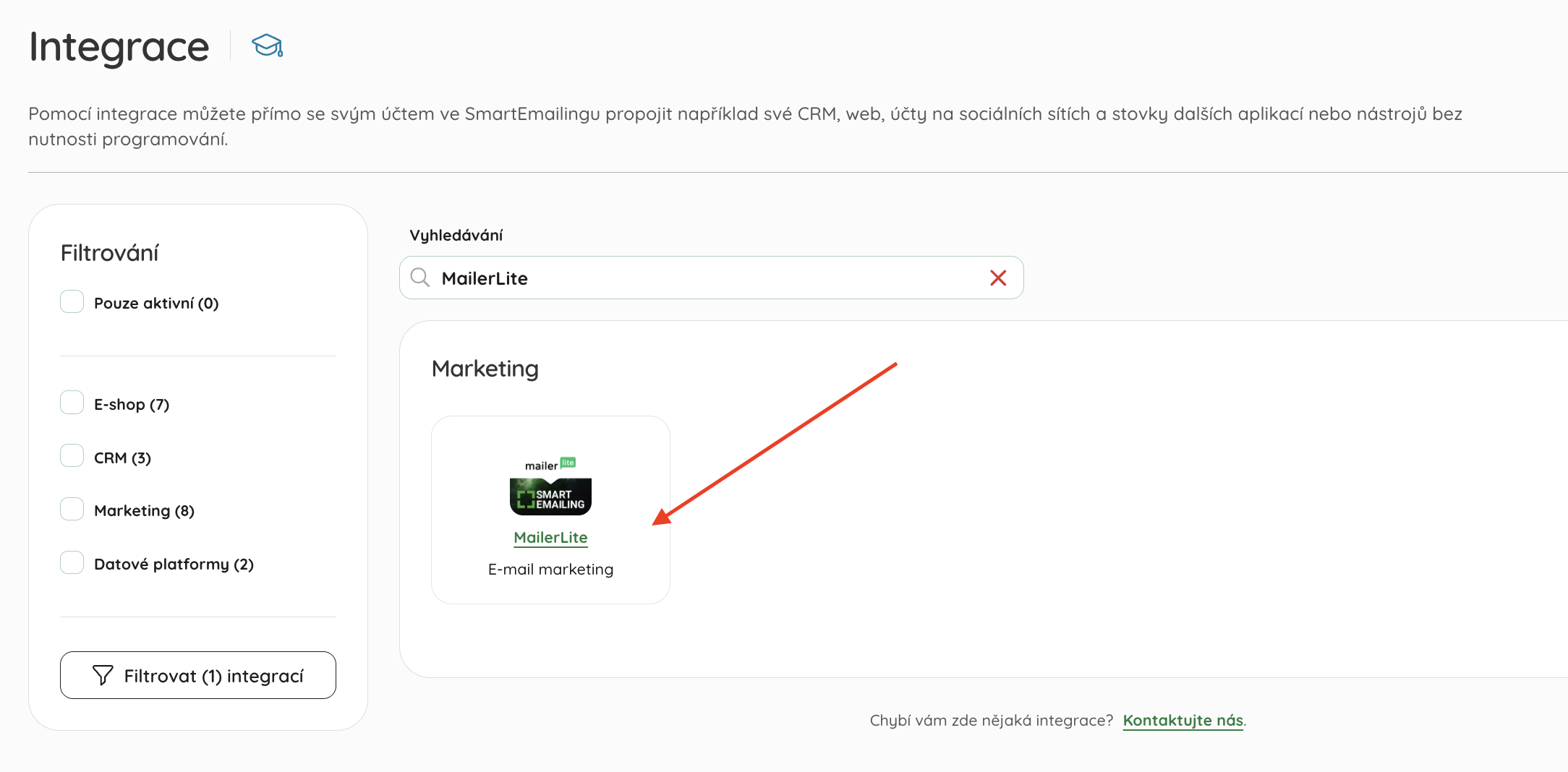Open the MailerLite link
Viewport: 1568px width, 772px height.
[x=550, y=538]
